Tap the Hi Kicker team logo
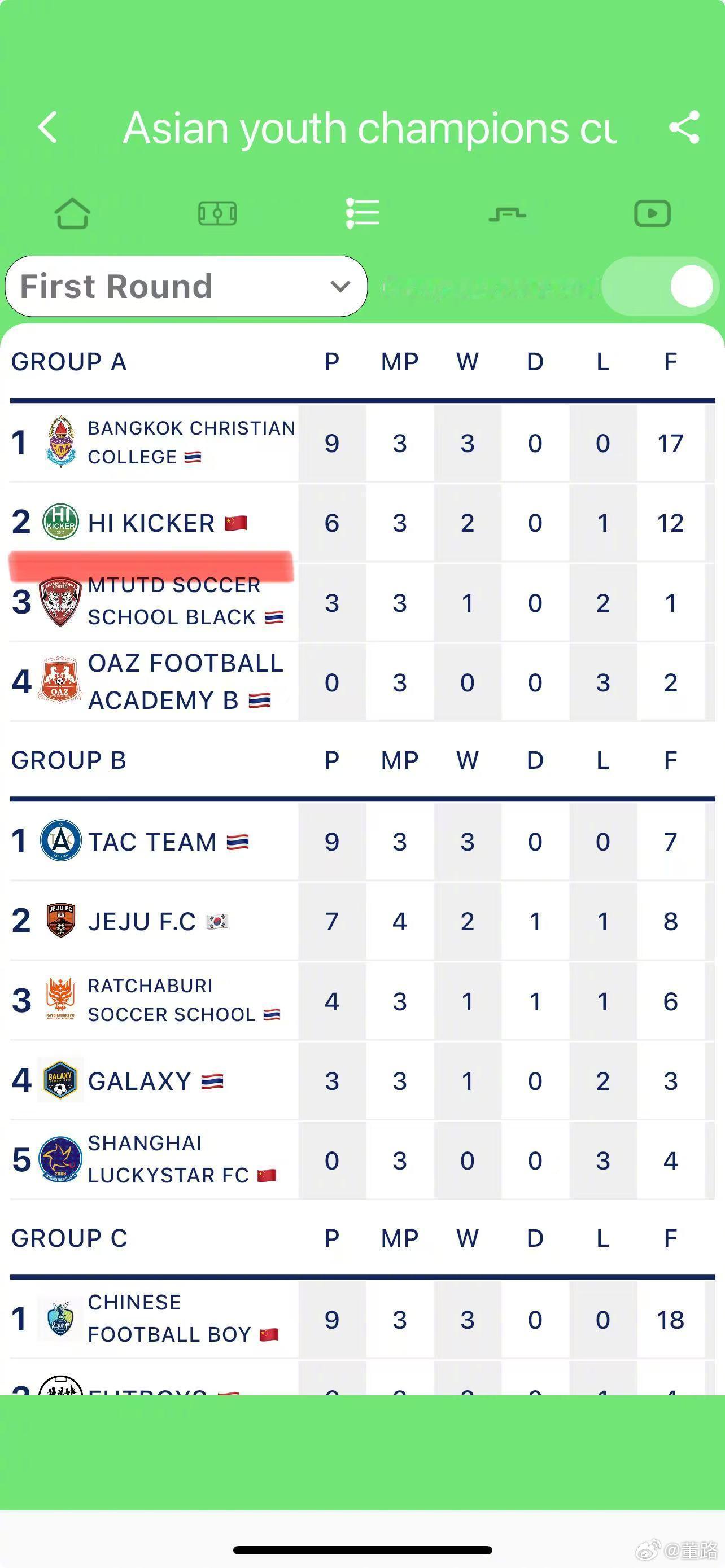Screen dimensions: 725x1568 click(60, 522)
